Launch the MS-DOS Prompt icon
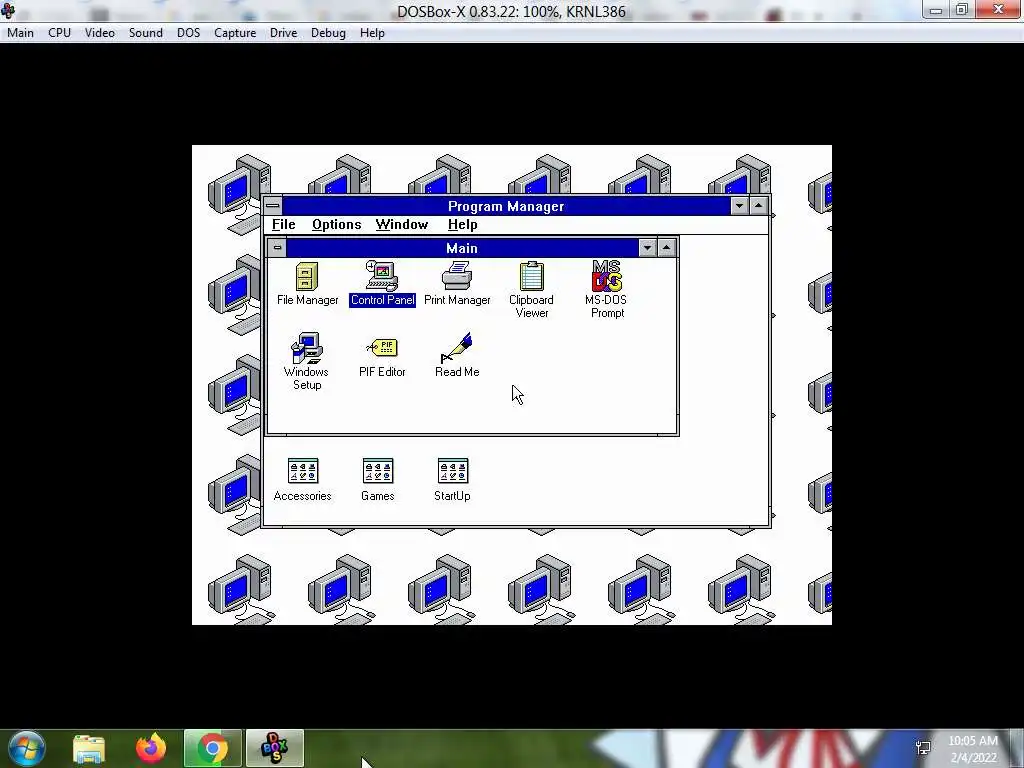The height and width of the screenshot is (768, 1024). (607, 289)
